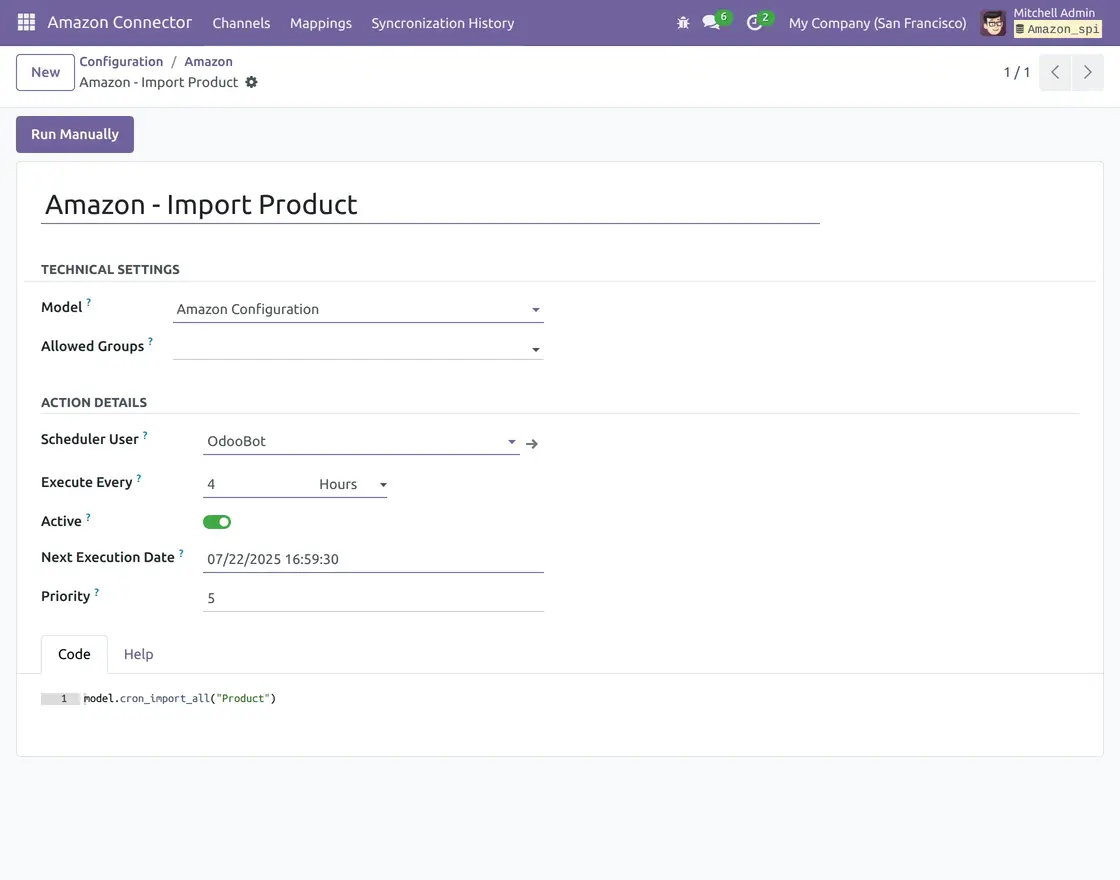Open the Hours interval unit dropdown
This screenshot has width=1120, height=880.
tap(352, 485)
